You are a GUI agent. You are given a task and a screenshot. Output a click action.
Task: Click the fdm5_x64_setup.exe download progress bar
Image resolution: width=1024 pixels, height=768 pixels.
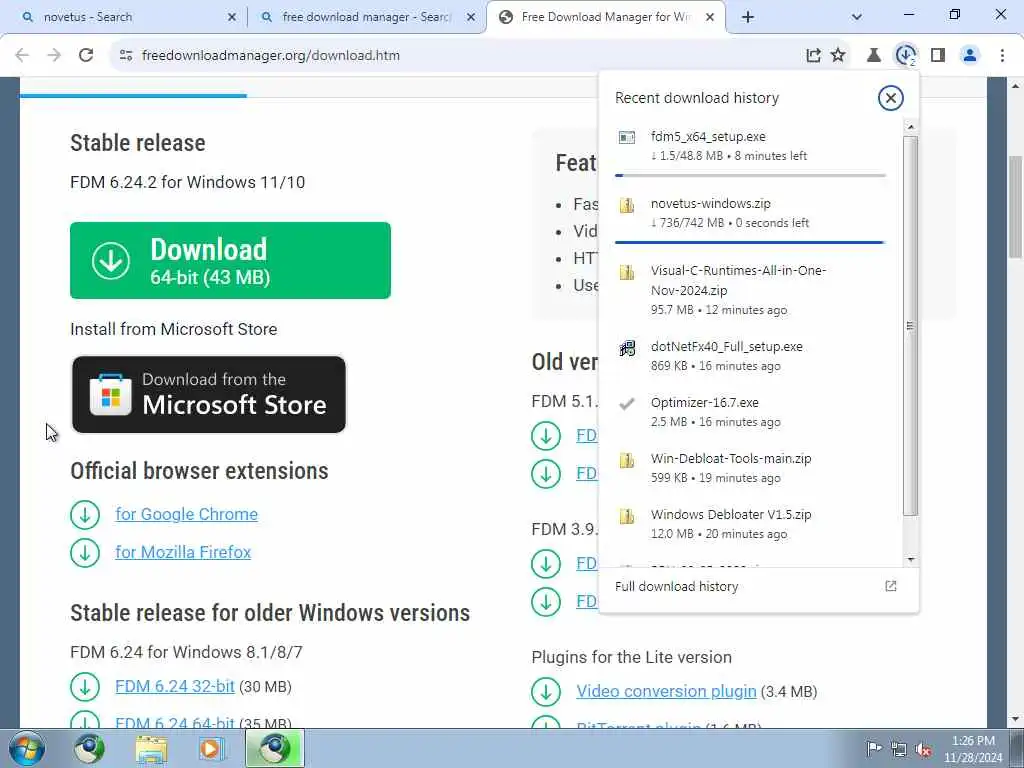tap(750, 176)
